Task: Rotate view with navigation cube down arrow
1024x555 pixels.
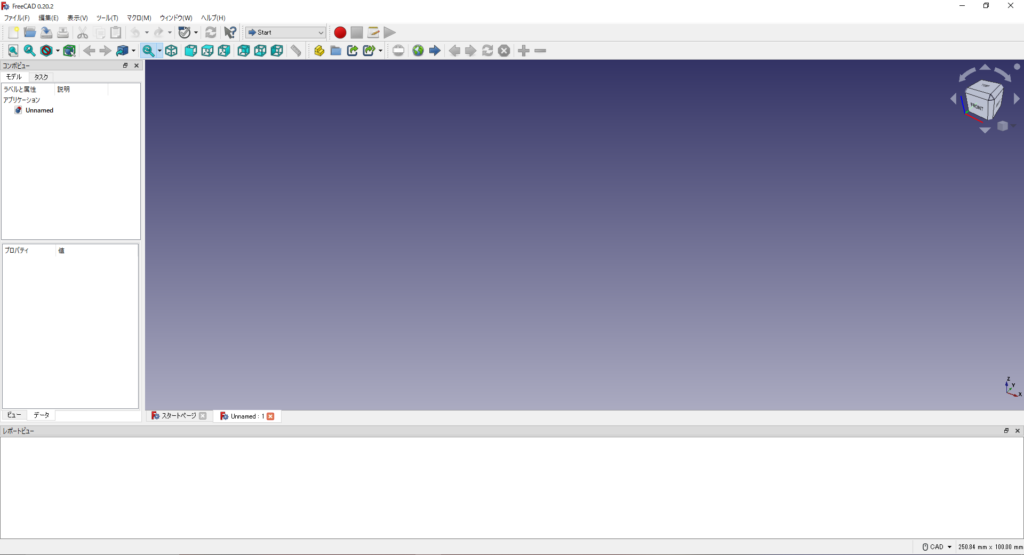Action: click(x=985, y=130)
